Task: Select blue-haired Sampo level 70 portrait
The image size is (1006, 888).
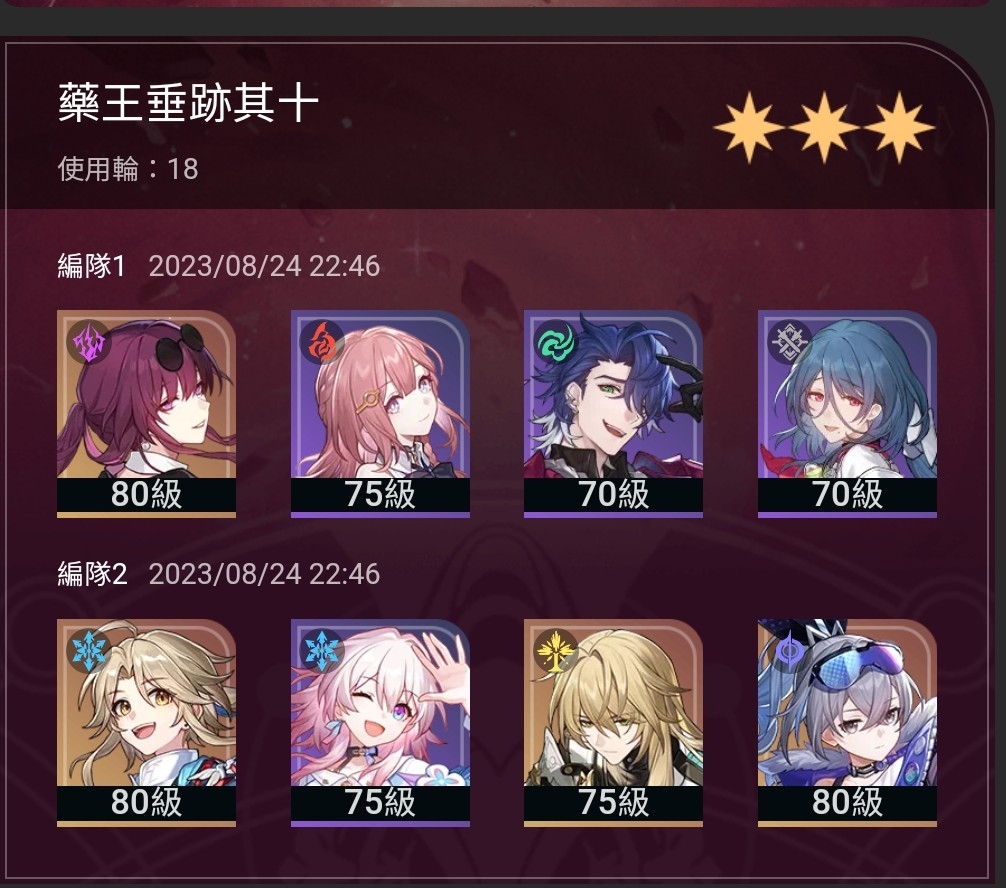Action: click(613, 414)
